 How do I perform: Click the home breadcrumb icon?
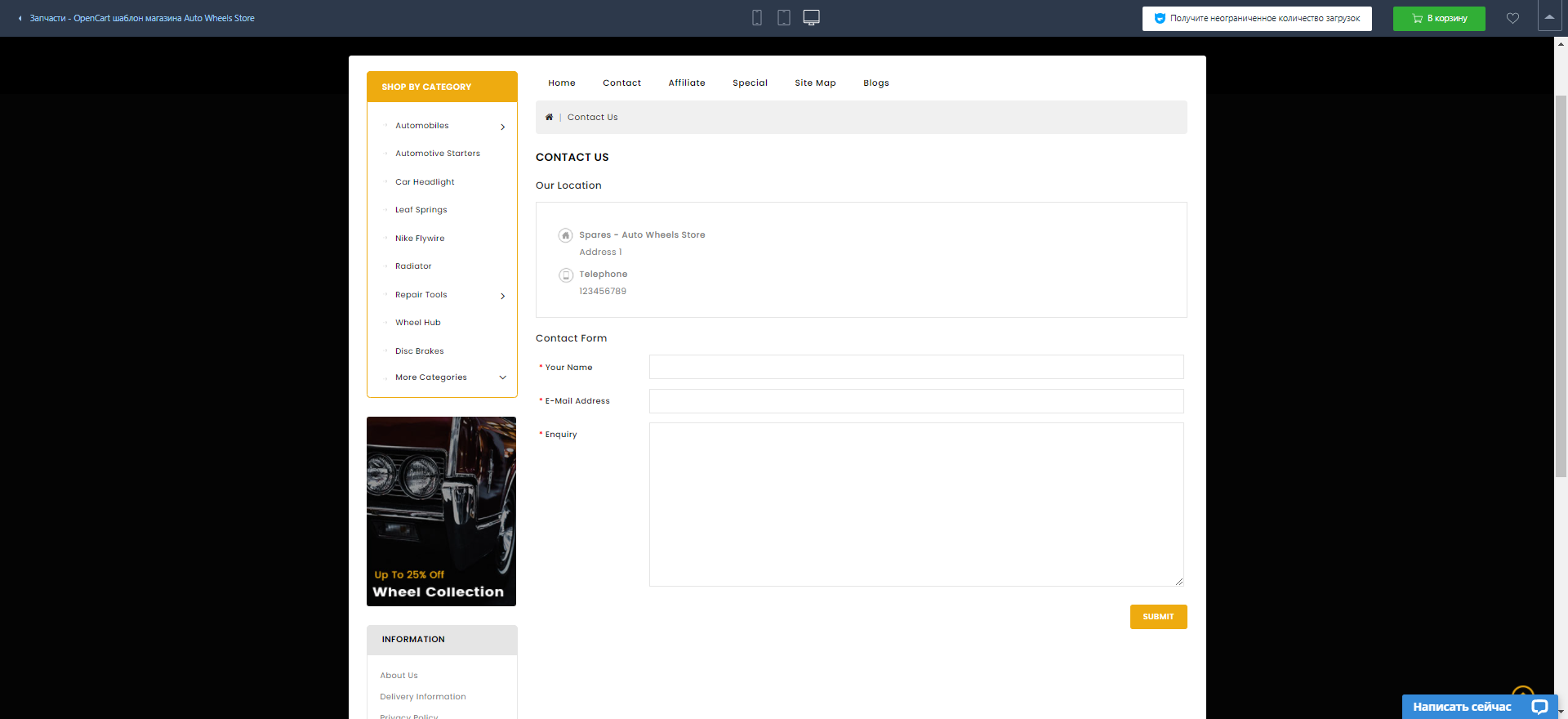coord(549,117)
